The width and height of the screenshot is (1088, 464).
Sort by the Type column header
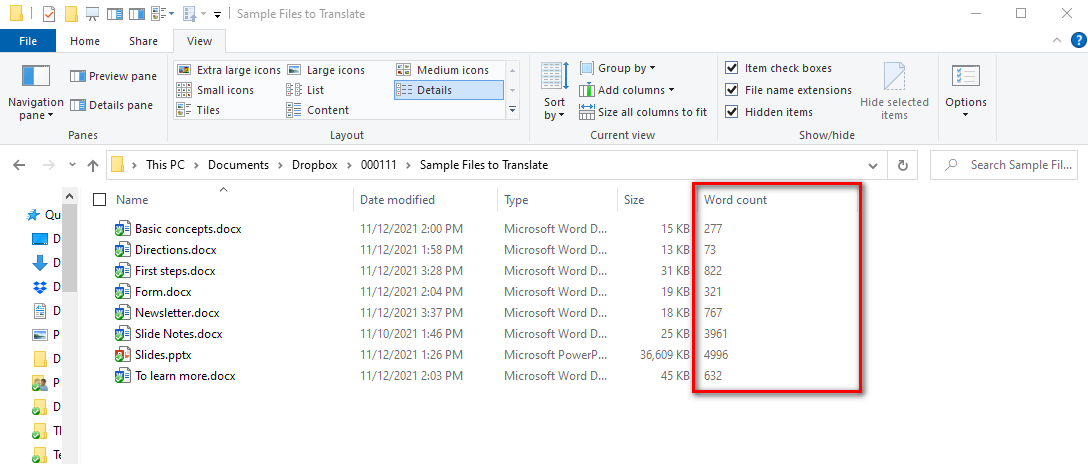[516, 200]
